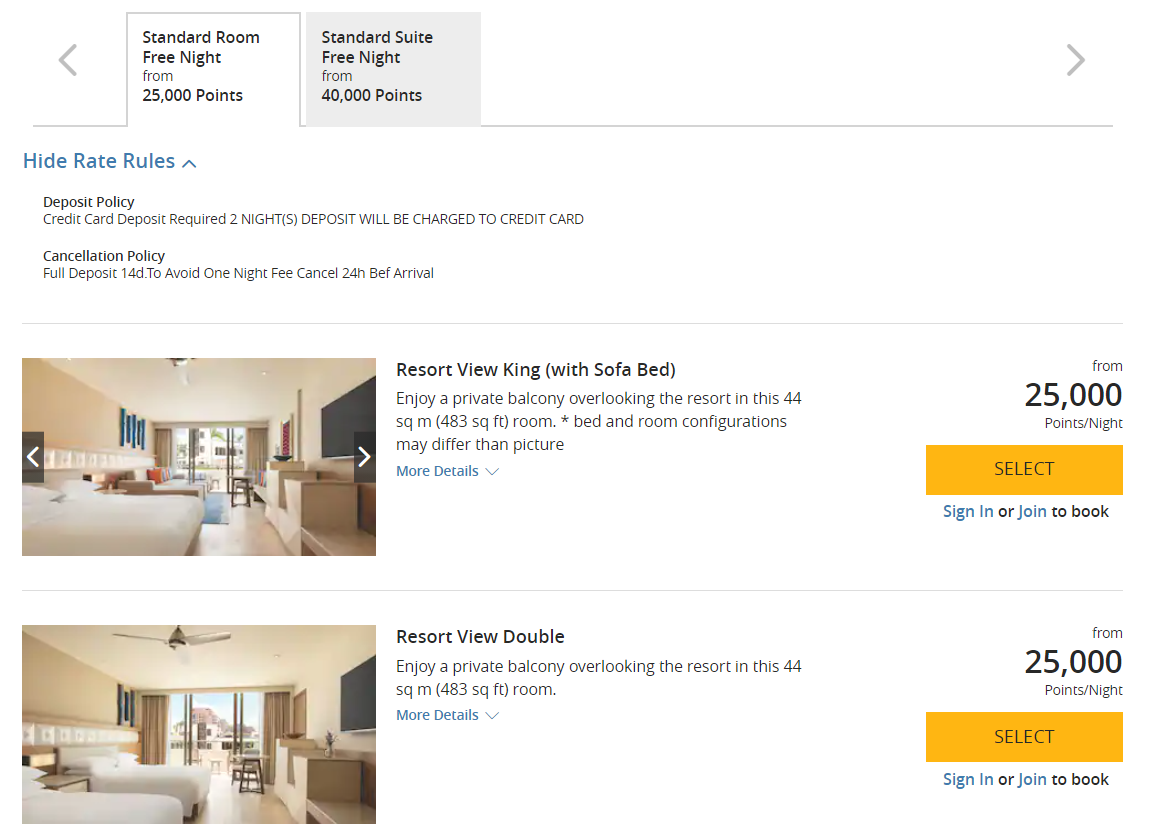Switch to Standard Suite Free Night tab
This screenshot has width=1156, height=837.
tap(393, 67)
